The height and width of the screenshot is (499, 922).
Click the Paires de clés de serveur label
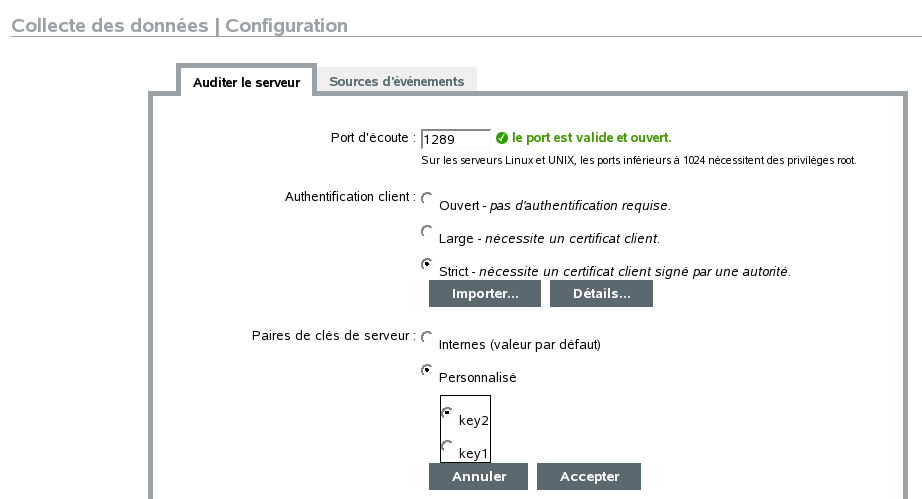tap(333, 336)
